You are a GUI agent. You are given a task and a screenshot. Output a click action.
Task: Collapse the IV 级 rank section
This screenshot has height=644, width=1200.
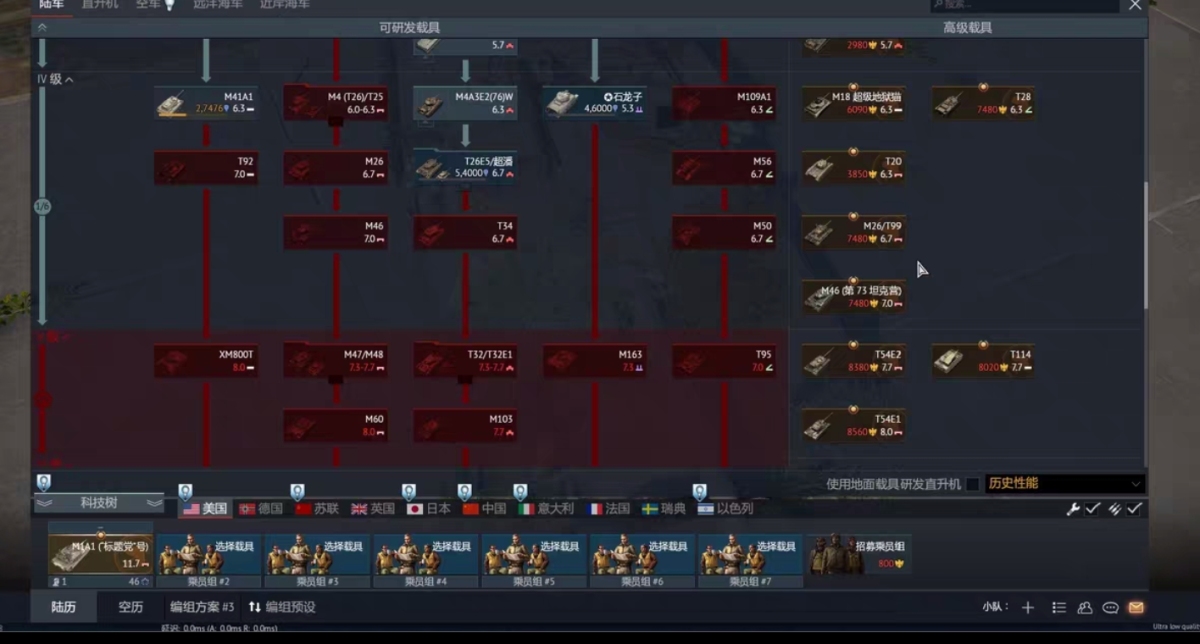(56, 78)
